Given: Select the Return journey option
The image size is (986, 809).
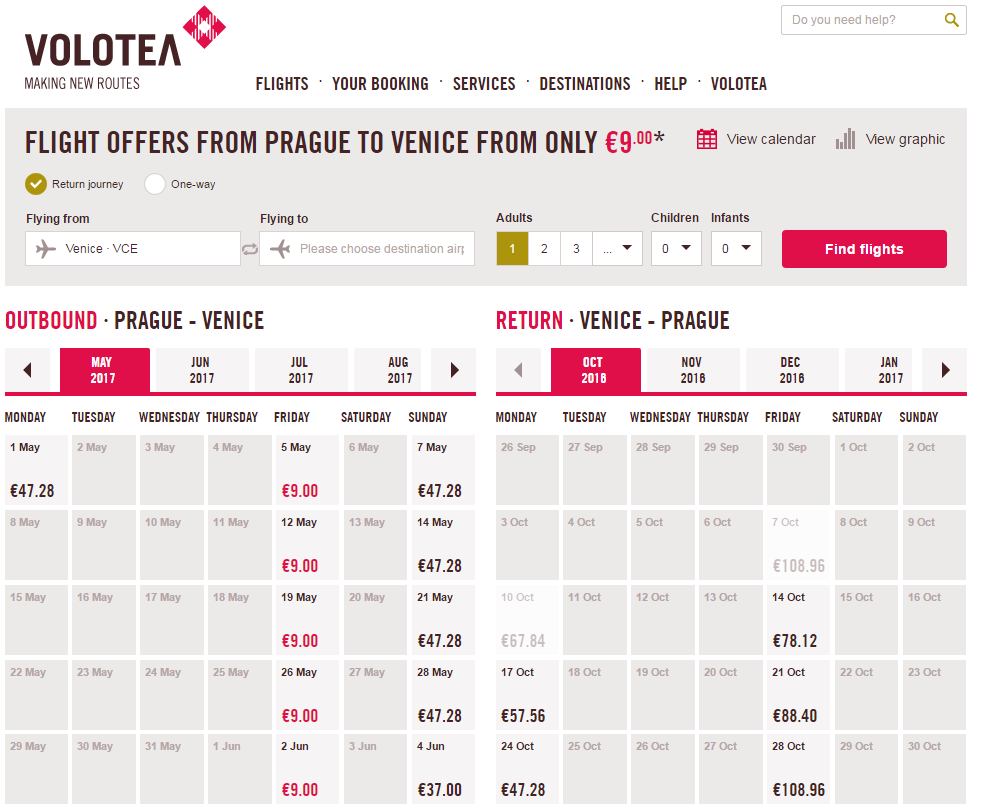Looking at the screenshot, I should [36, 184].
